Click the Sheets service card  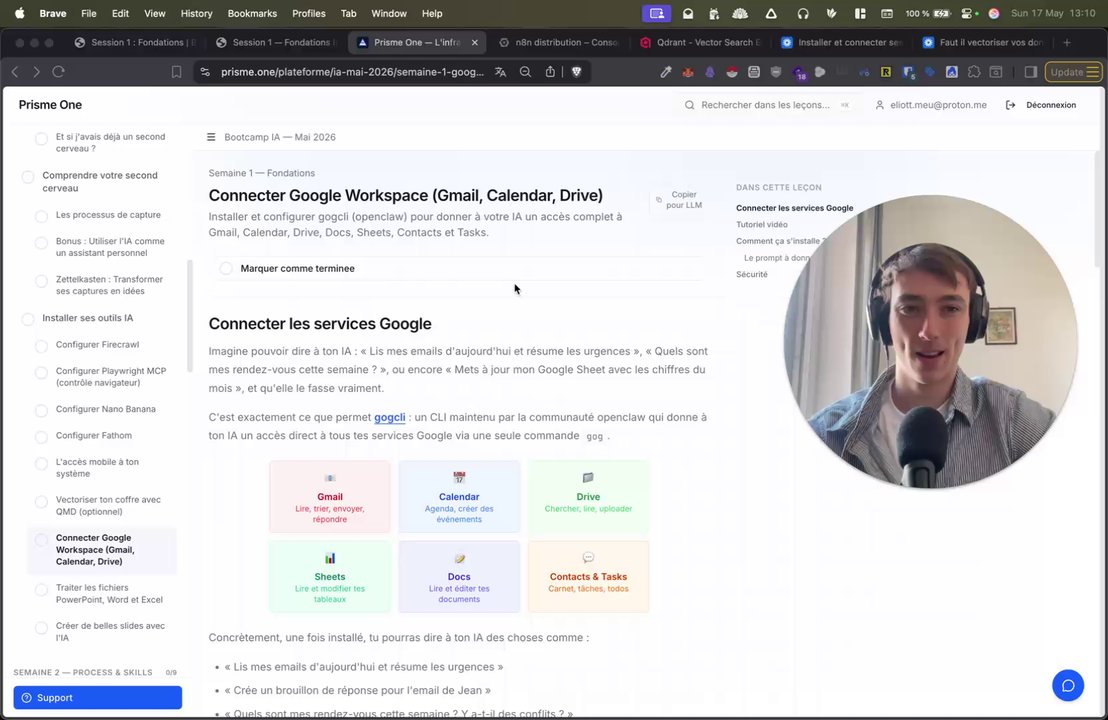(x=329, y=577)
